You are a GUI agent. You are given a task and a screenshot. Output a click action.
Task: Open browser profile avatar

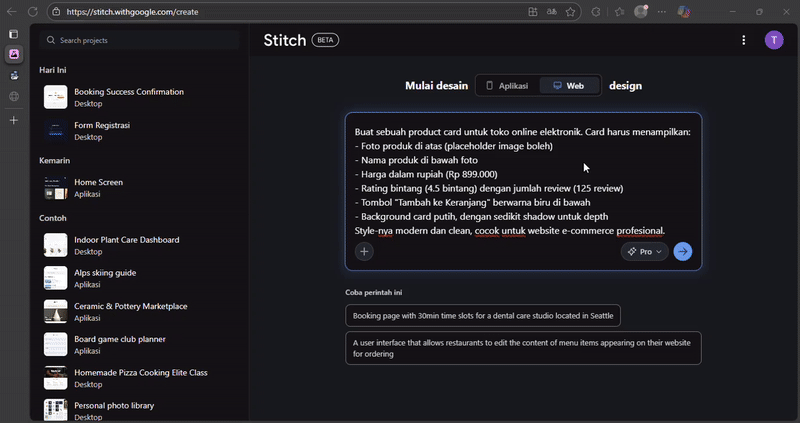tap(641, 12)
